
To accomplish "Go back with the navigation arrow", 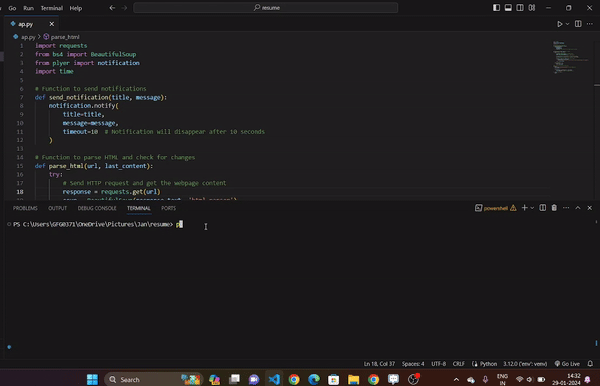I will point(112,8).
